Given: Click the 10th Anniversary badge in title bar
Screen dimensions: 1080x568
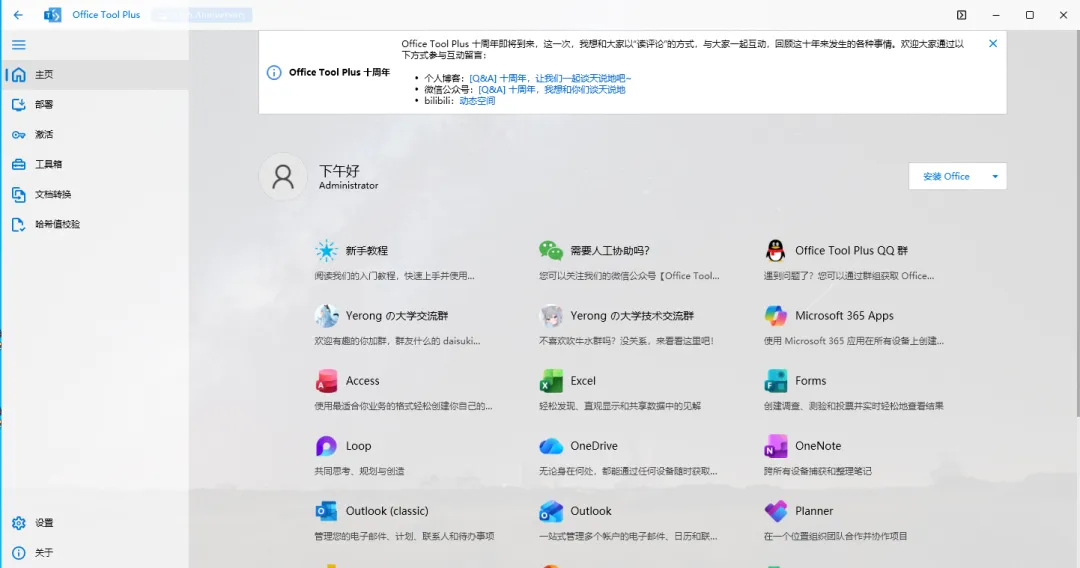Looking at the screenshot, I should 202,14.
